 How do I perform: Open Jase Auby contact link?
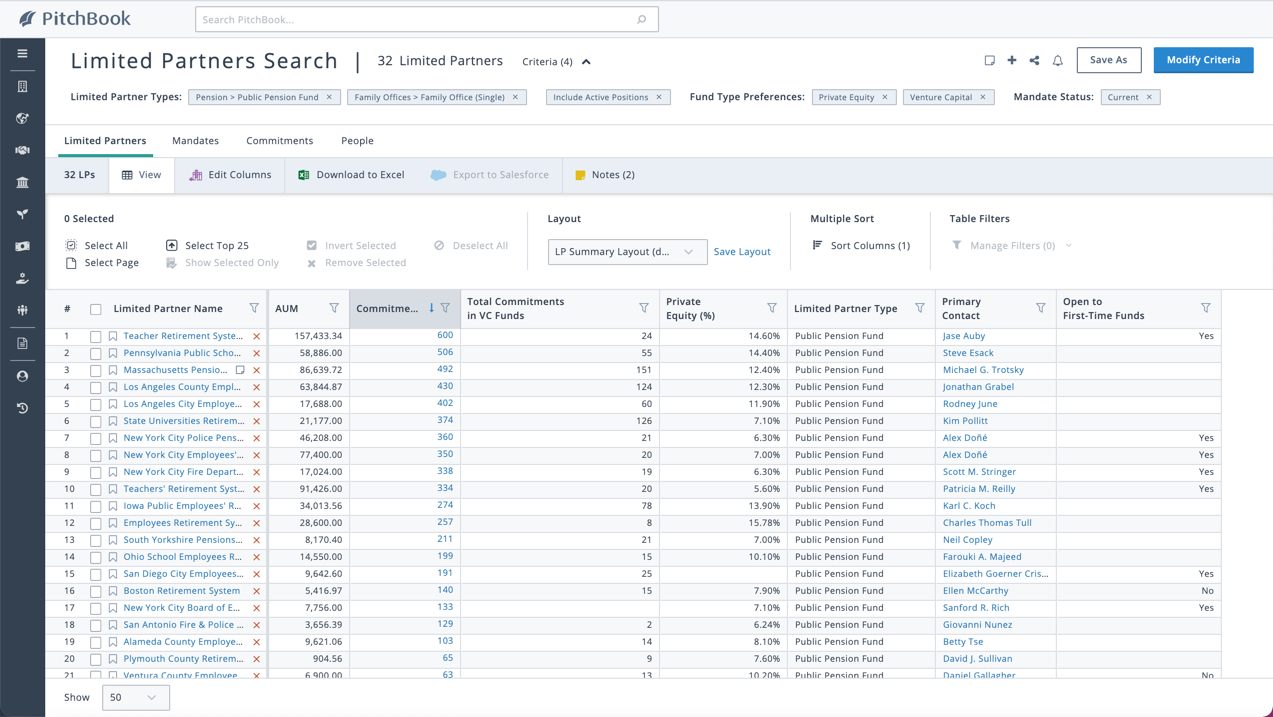(x=964, y=337)
